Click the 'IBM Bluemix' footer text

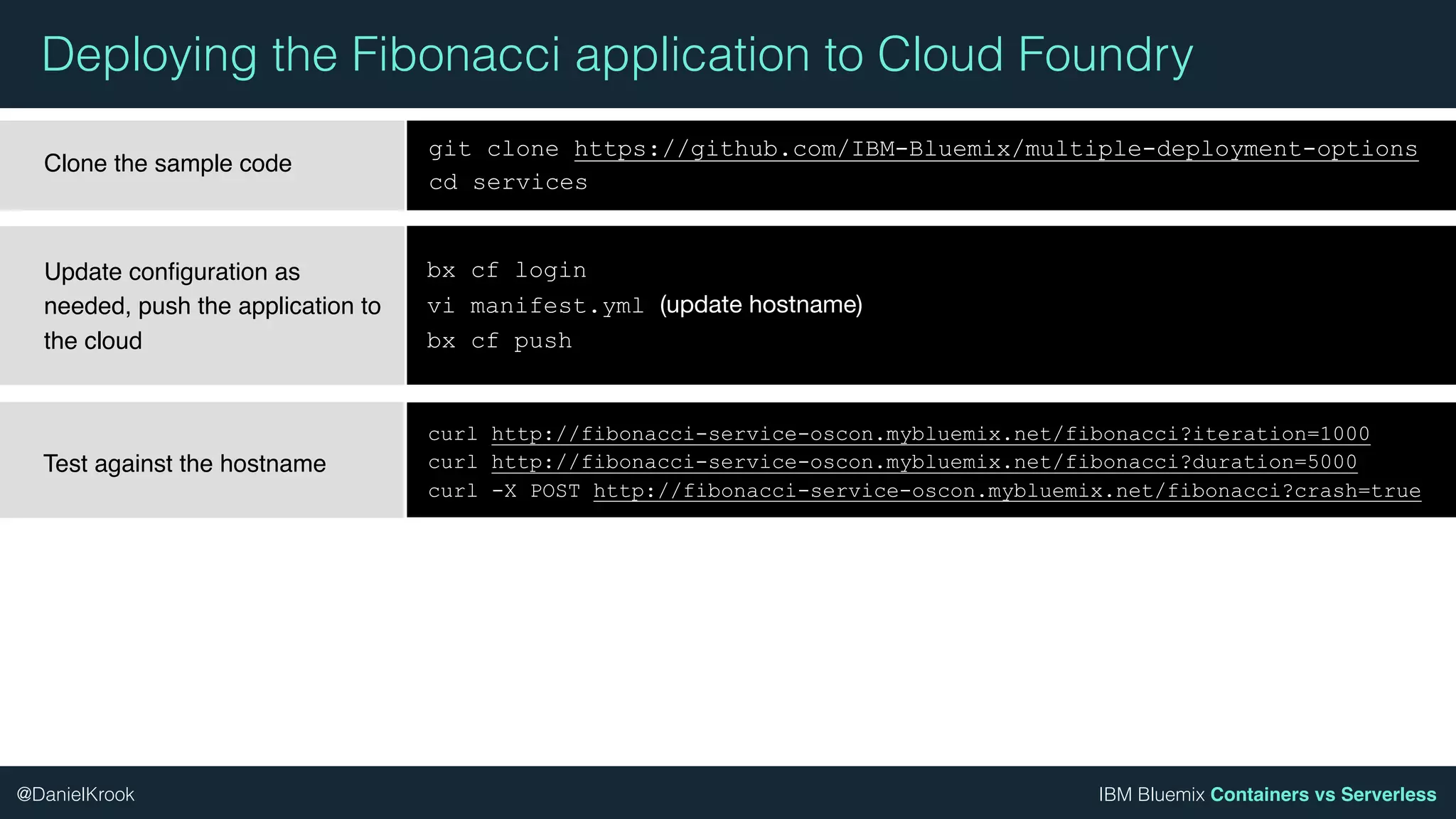1151,794
